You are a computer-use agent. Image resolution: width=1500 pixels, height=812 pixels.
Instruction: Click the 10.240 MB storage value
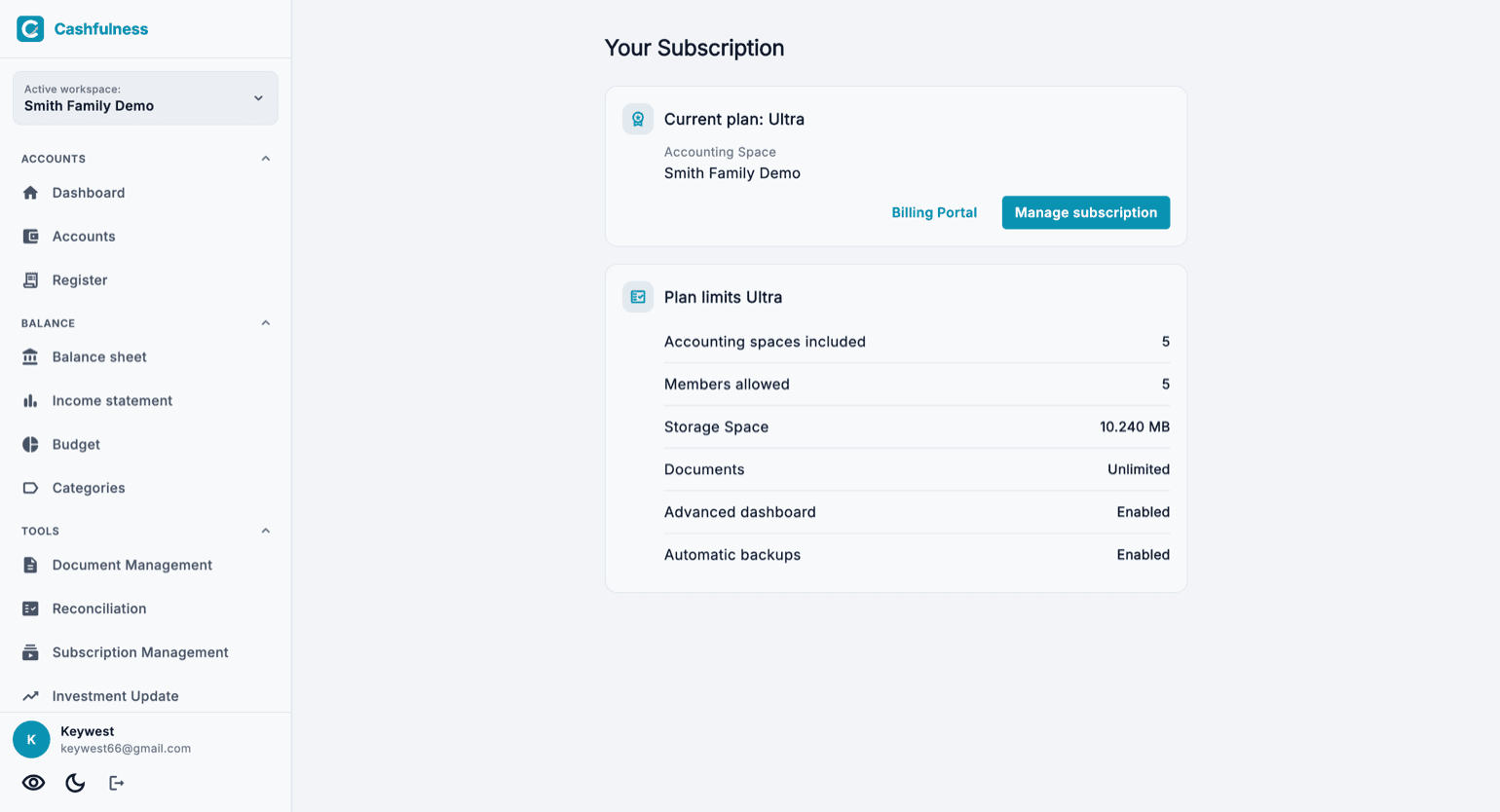[x=1135, y=427]
